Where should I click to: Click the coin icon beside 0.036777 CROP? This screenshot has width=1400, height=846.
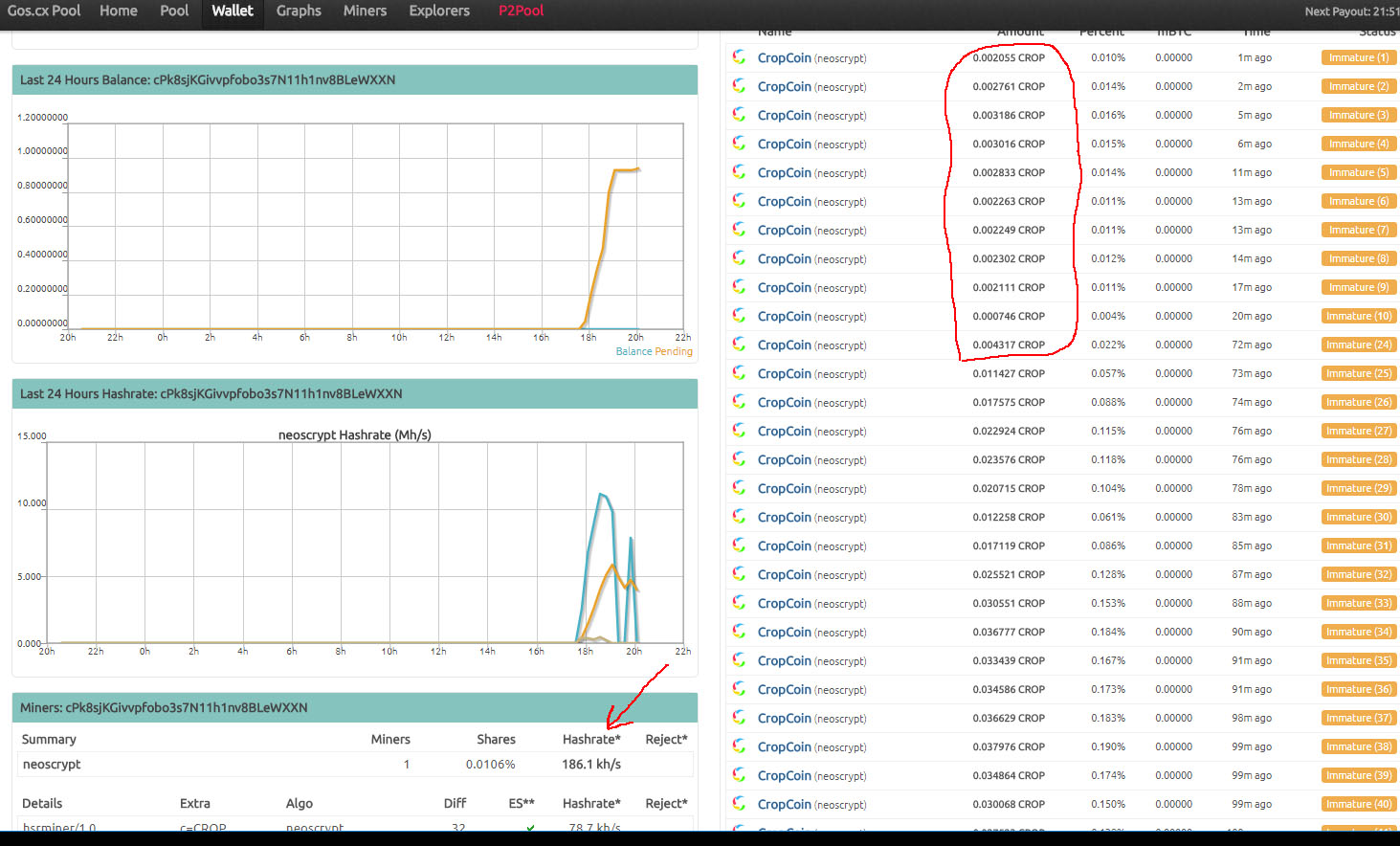click(739, 632)
